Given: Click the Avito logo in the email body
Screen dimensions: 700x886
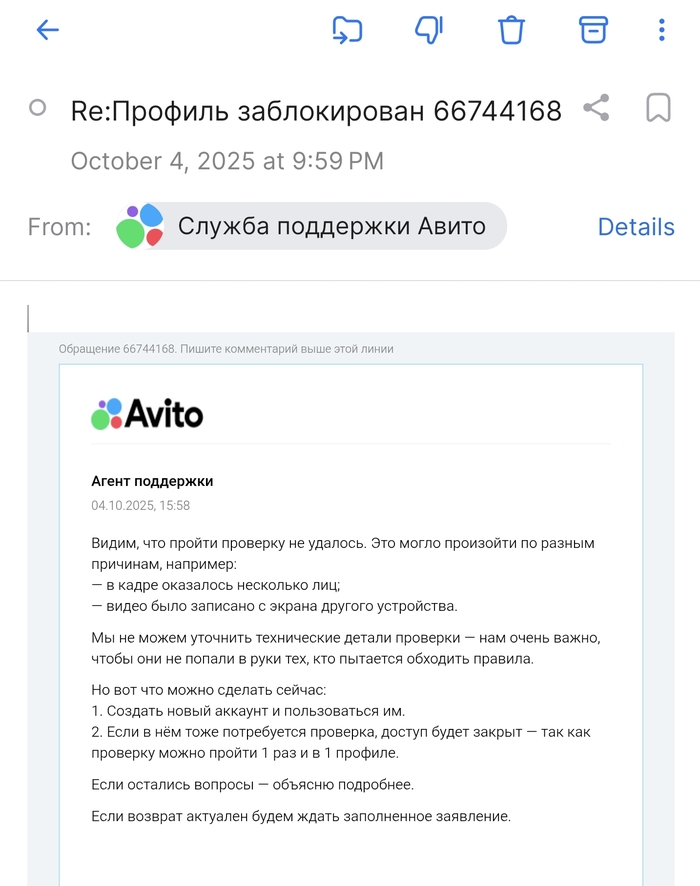Looking at the screenshot, I should [147, 414].
